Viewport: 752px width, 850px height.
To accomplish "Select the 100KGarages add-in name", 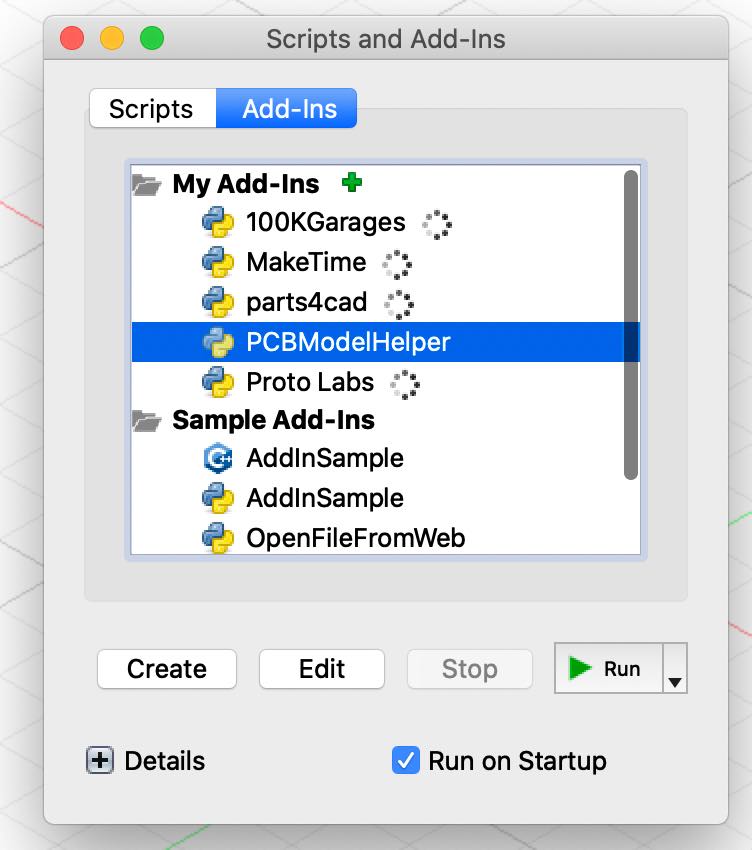I will pos(326,222).
